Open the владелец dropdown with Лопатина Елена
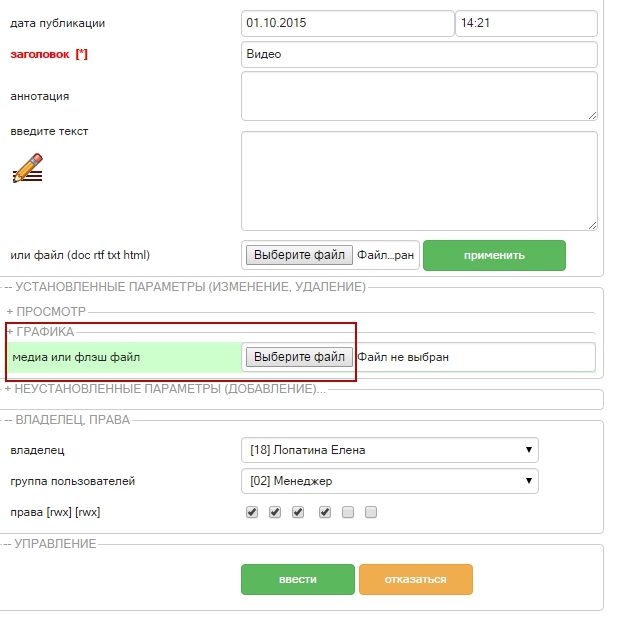This screenshot has width=622, height=641. click(x=390, y=450)
